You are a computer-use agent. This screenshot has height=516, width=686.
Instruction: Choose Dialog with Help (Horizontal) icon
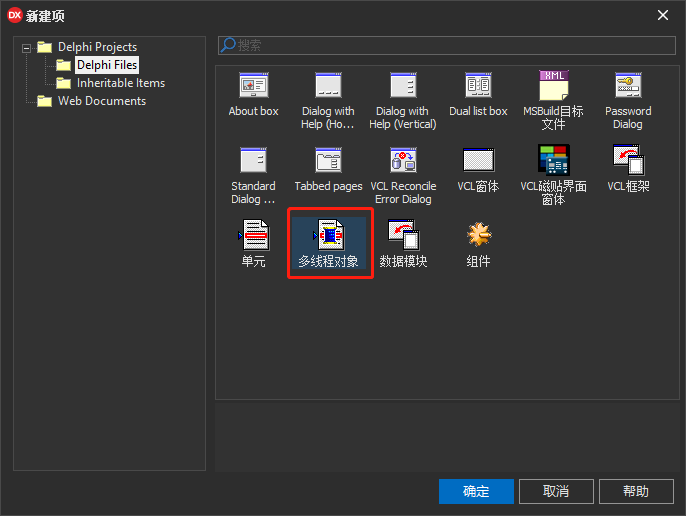point(328,85)
